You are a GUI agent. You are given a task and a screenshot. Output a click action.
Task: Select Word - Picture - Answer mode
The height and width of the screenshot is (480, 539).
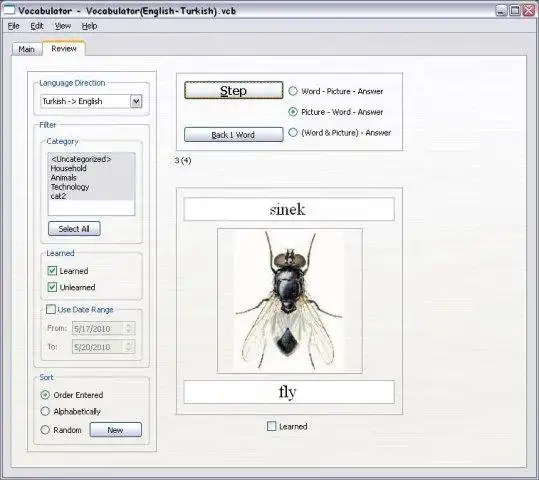[293, 91]
